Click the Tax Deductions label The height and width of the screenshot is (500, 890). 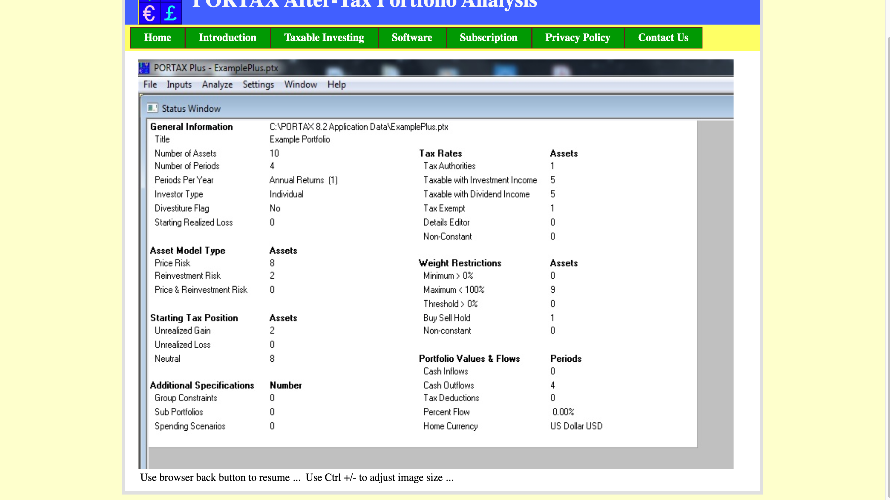[x=451, y=398]
